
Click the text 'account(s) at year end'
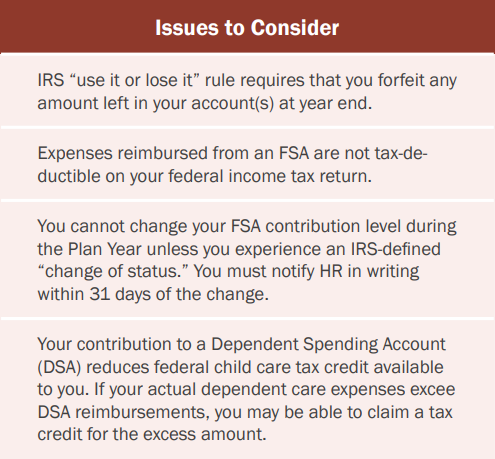[281, 104]
